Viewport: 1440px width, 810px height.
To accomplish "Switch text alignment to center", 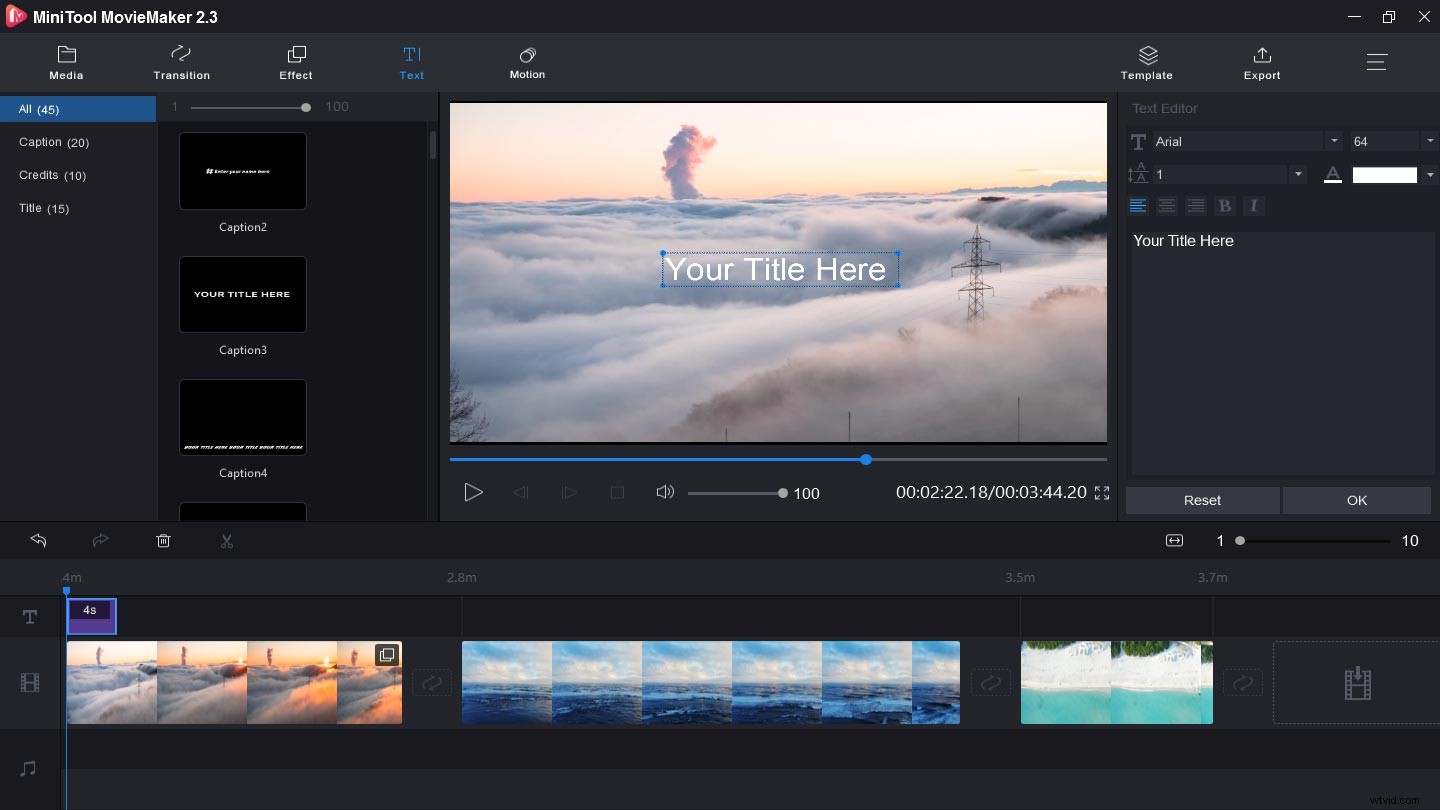I will coord(1167,205).
